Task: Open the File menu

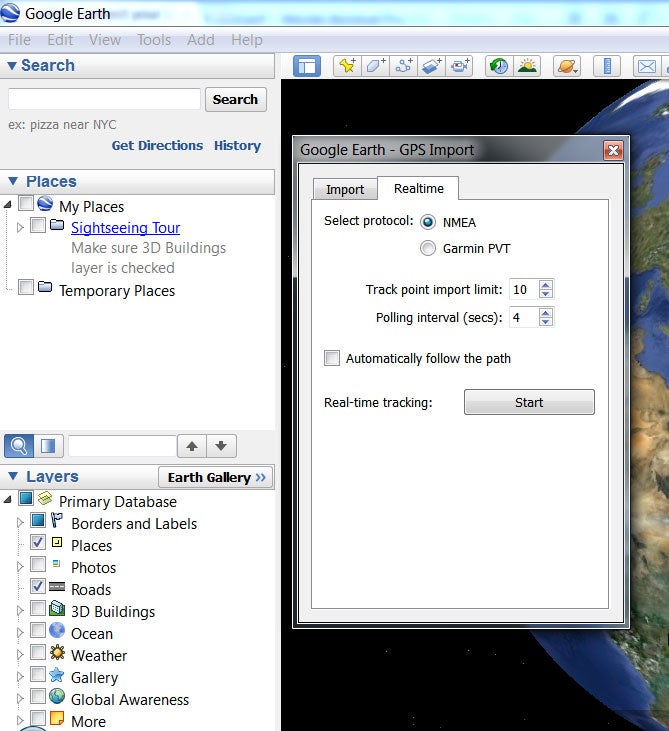Action: [19, 40]
